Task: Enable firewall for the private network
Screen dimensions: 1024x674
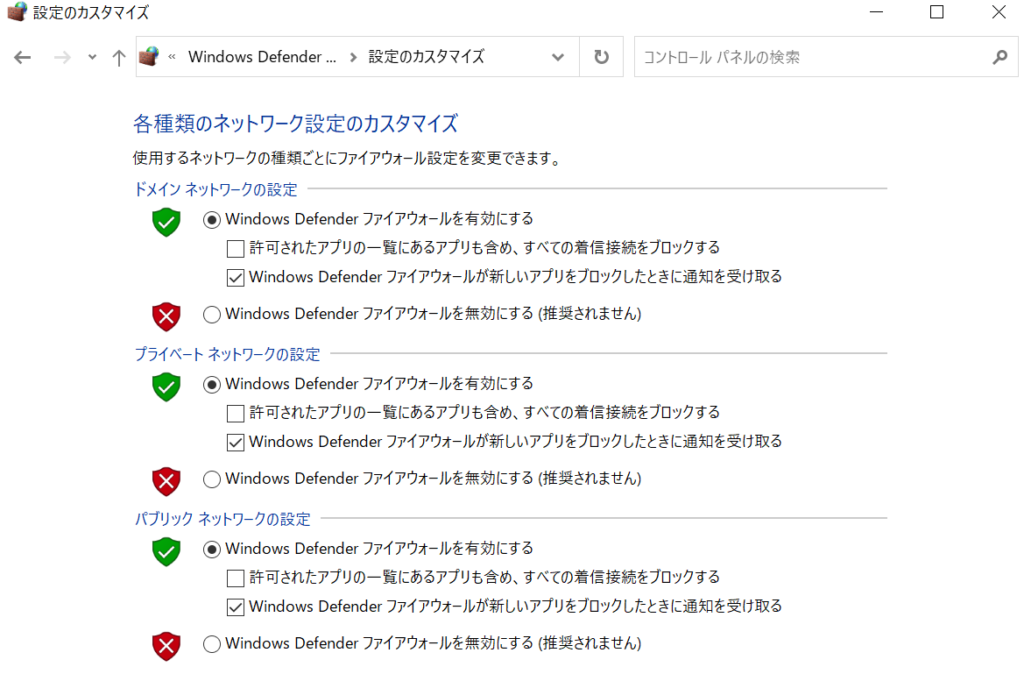Action: 211,384
